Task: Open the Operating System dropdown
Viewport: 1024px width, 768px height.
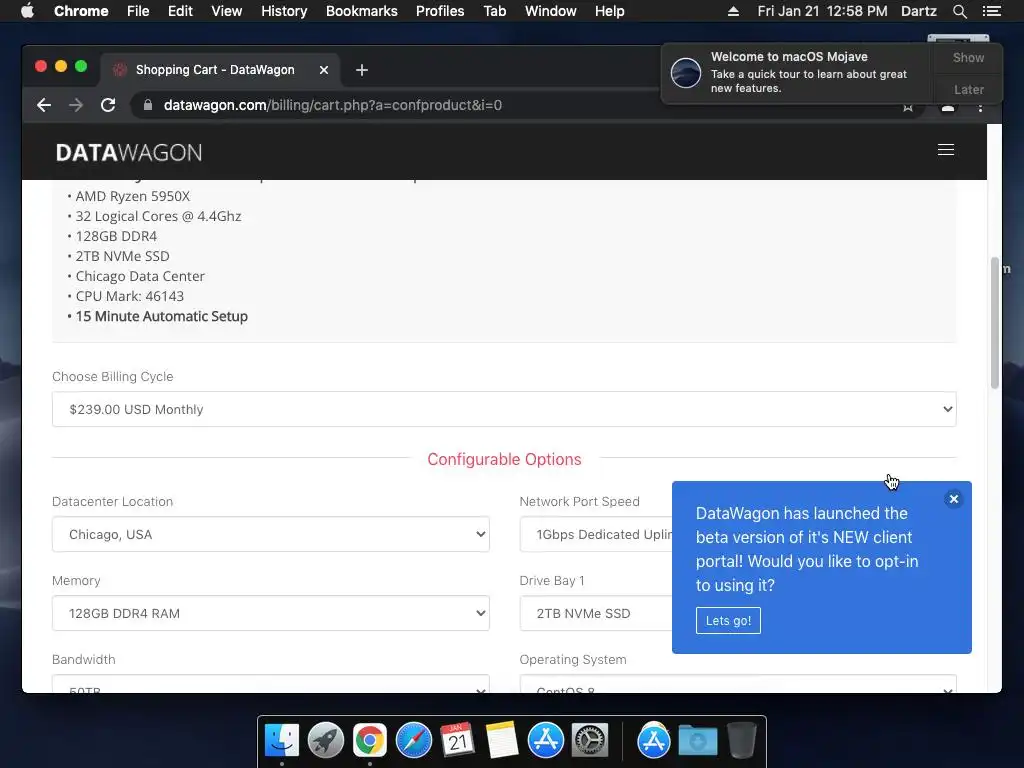Action: tap(738, 684)
